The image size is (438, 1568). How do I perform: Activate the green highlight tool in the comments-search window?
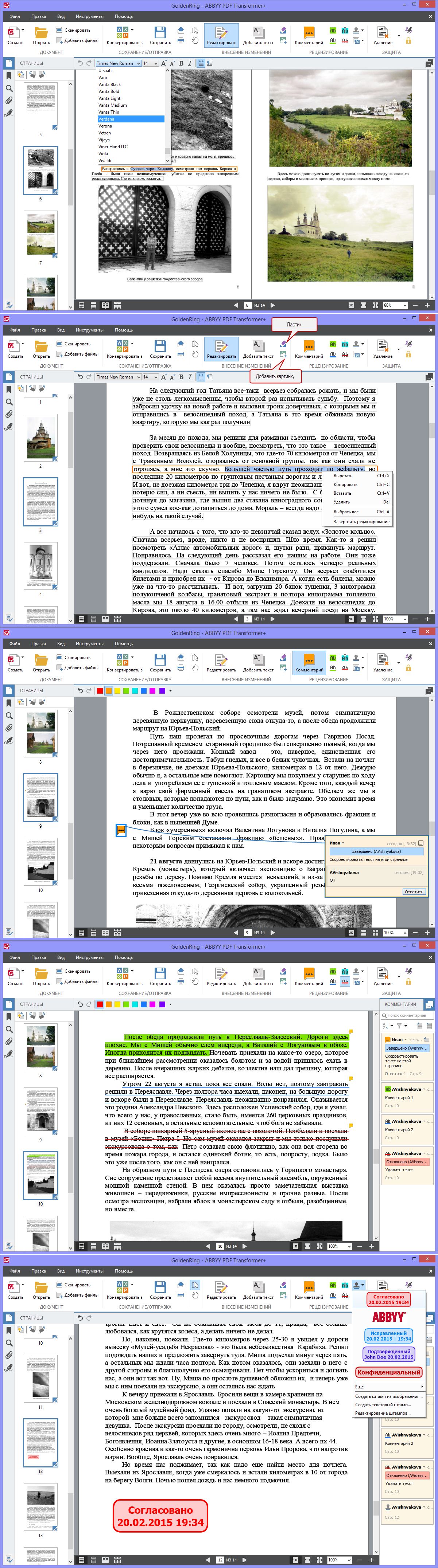coord(333,971)
